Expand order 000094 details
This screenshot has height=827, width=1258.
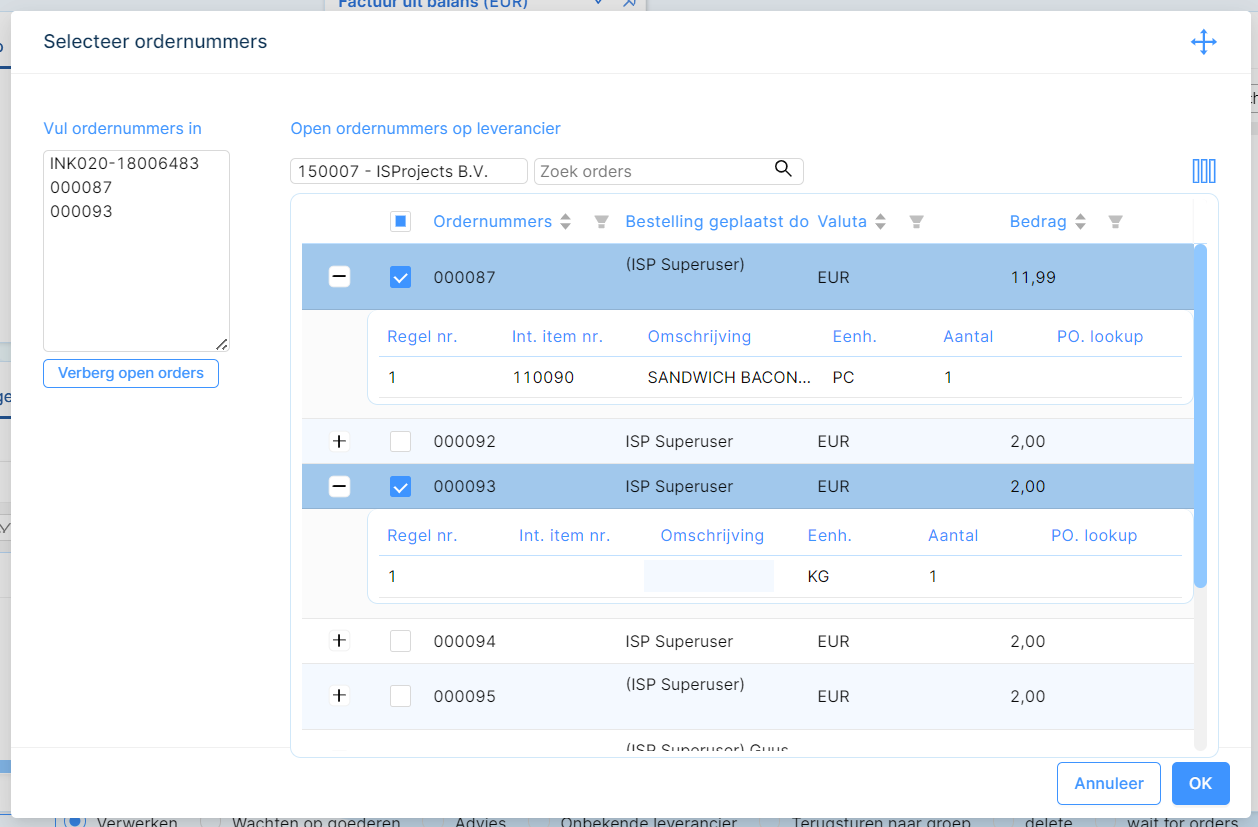coord(340,641)
